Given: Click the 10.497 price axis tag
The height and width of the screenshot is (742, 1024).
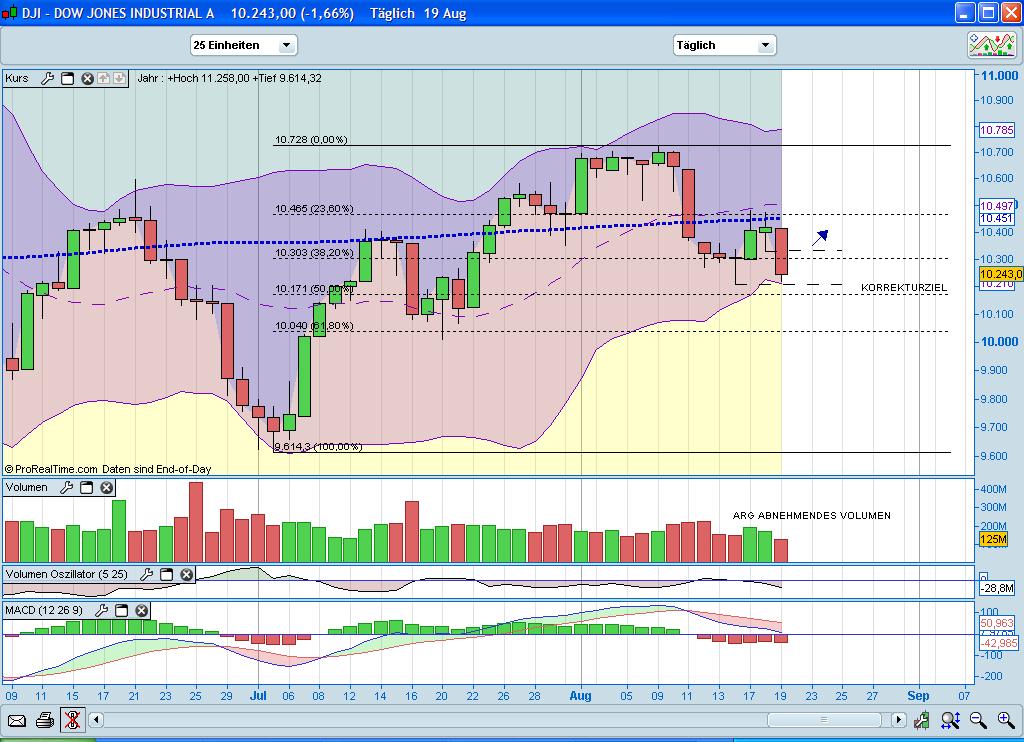Looking at the screenshot, I should (997, 206).
